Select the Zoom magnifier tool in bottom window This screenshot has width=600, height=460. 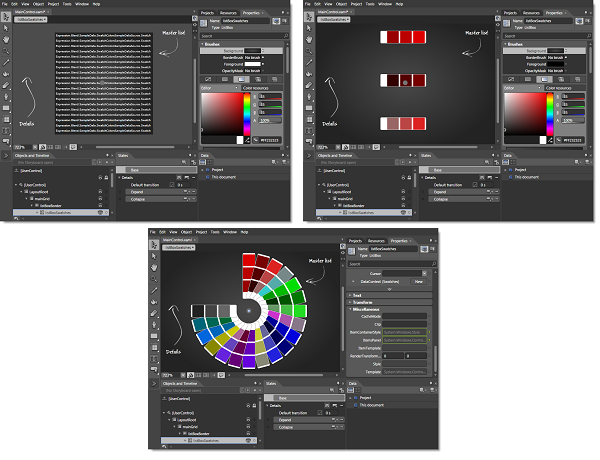(x=154, y=279)
